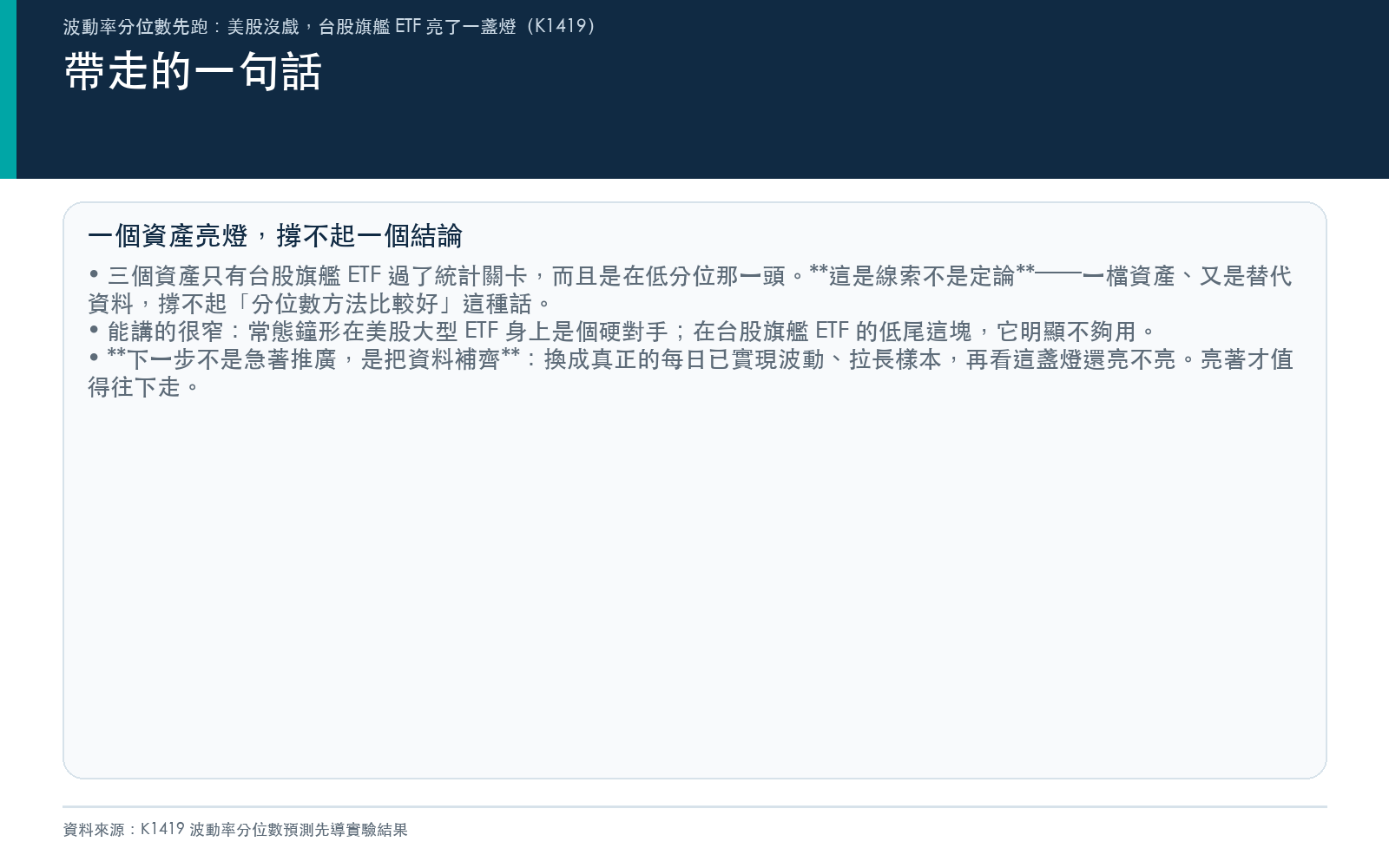Screen dimensions: 1389x868
Task: Click the bullet starting with 下一步不是急著推廣
Action: point(690,373)
